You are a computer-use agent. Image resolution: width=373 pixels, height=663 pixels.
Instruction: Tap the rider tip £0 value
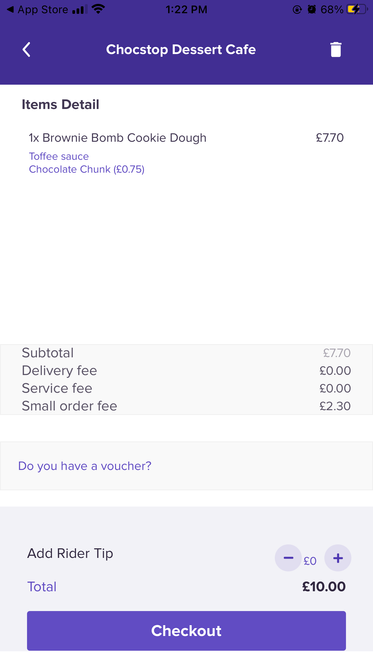pyautogui.click(x=310, y=561)
